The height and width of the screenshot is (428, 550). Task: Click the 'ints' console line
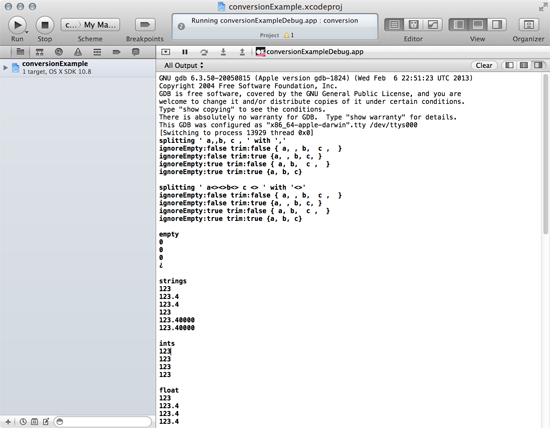(167, 343)
